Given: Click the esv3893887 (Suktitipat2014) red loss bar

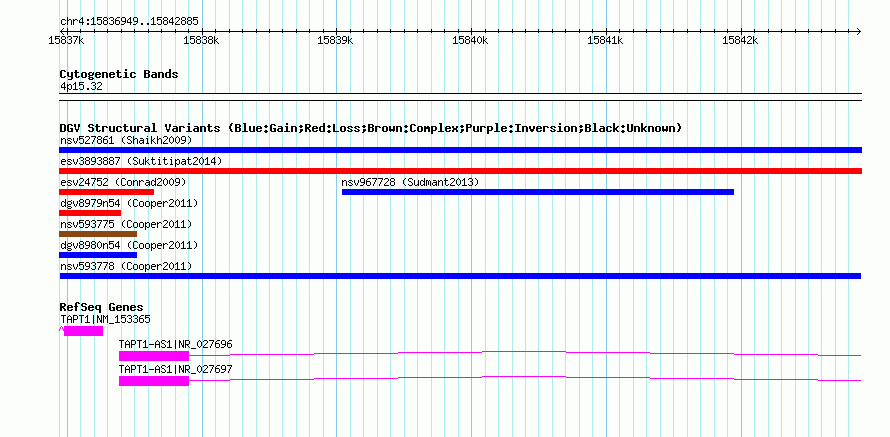Looking at the screenshot, I should point(460,171).
